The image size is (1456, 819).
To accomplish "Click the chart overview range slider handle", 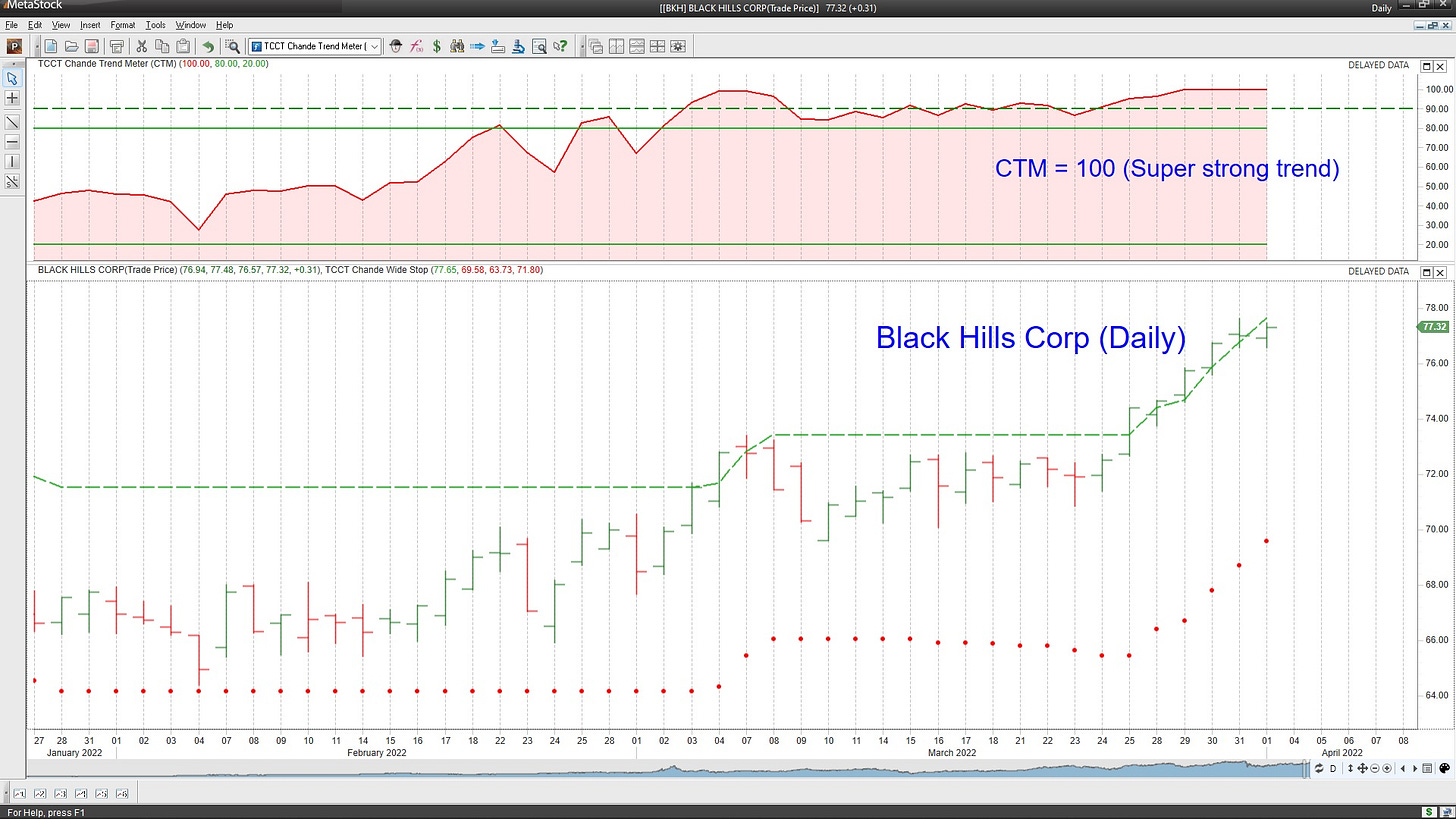I will (x=1304, y=768).
